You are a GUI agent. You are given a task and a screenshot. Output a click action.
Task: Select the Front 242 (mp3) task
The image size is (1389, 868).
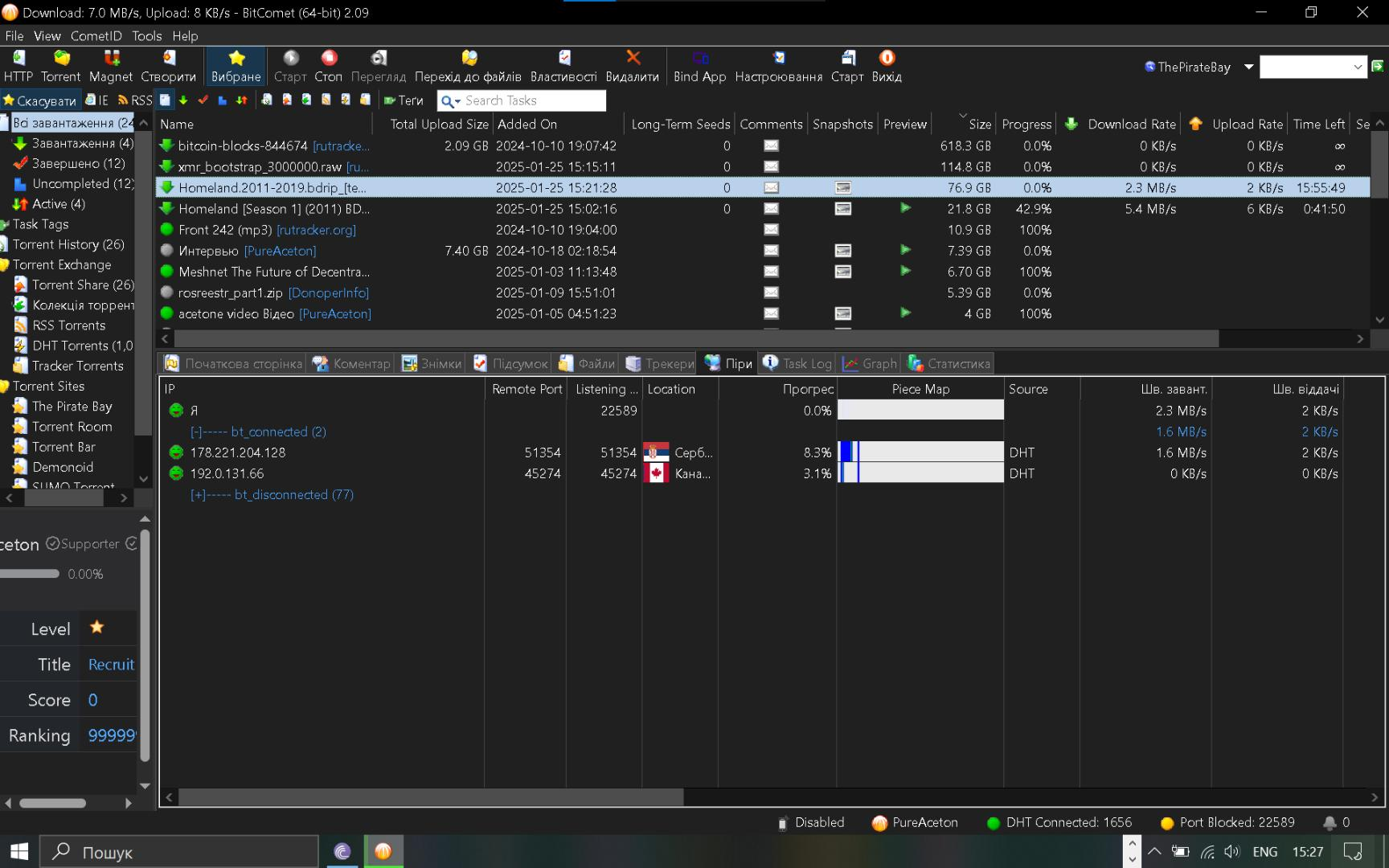point(762,230)
